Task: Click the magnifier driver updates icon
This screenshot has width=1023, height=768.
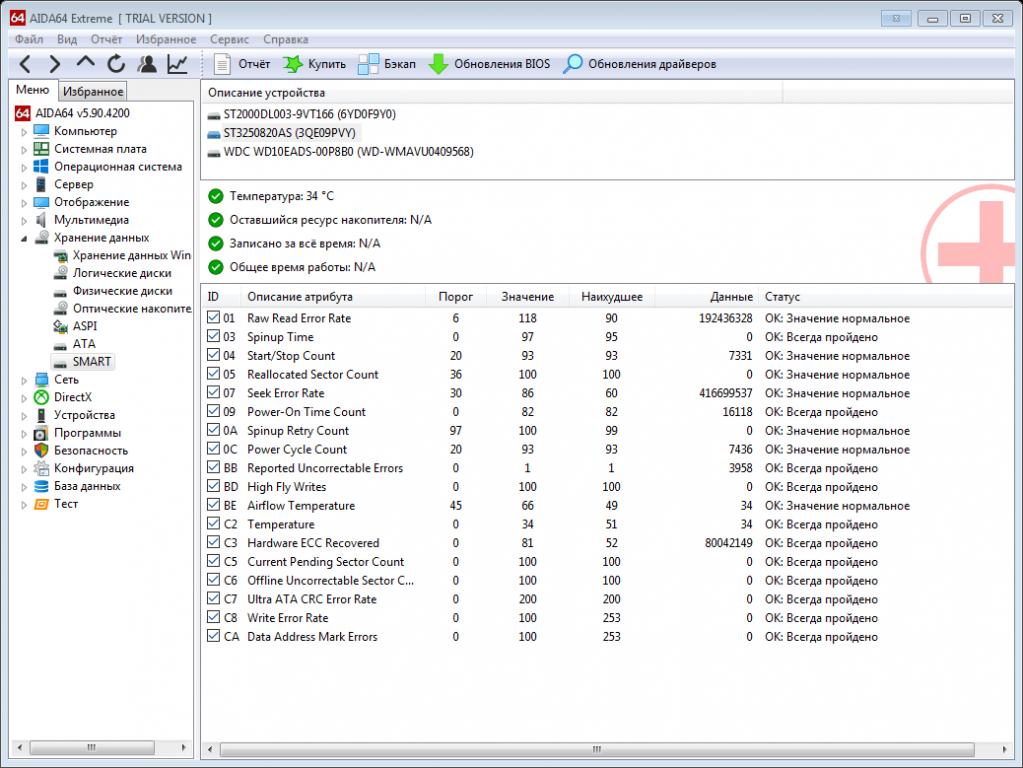Action: [572, 64]
